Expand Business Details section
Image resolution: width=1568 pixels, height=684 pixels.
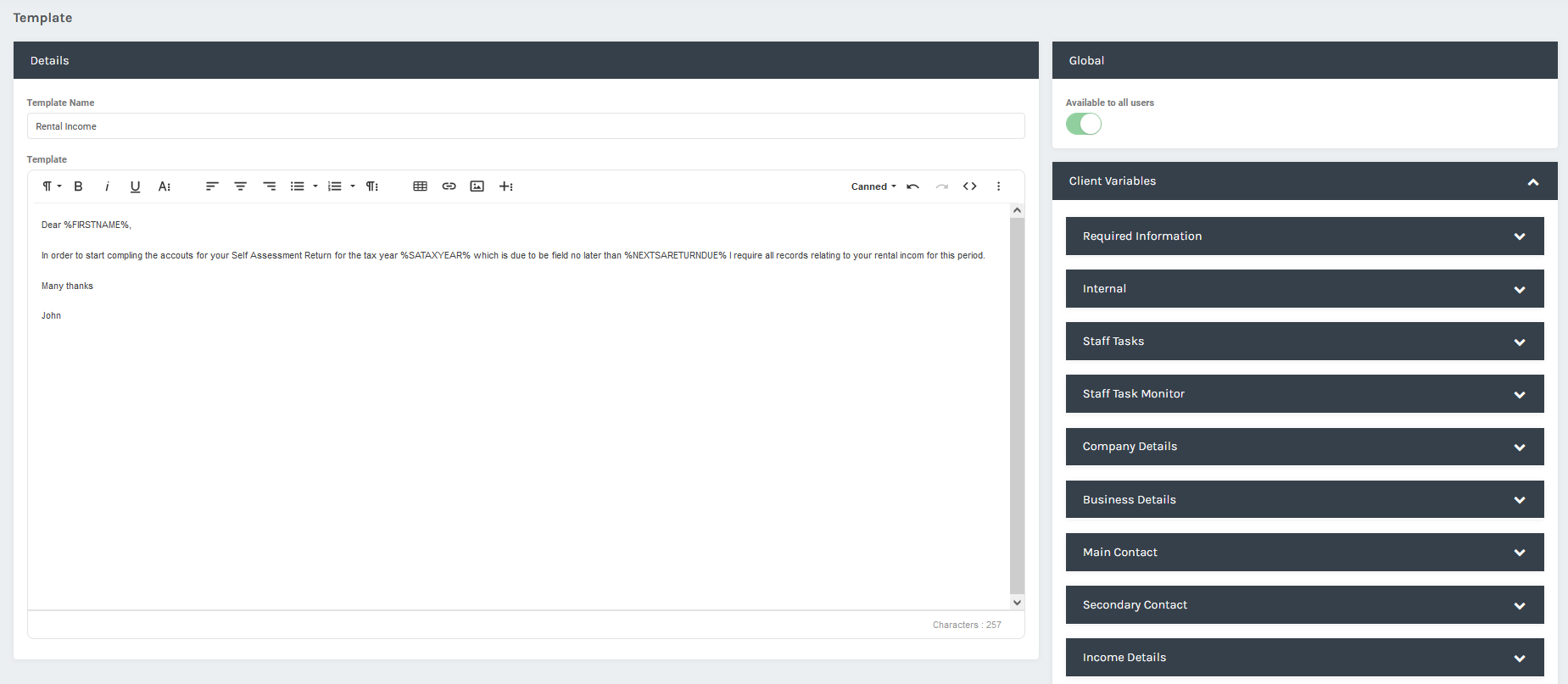pos(1305,499)
